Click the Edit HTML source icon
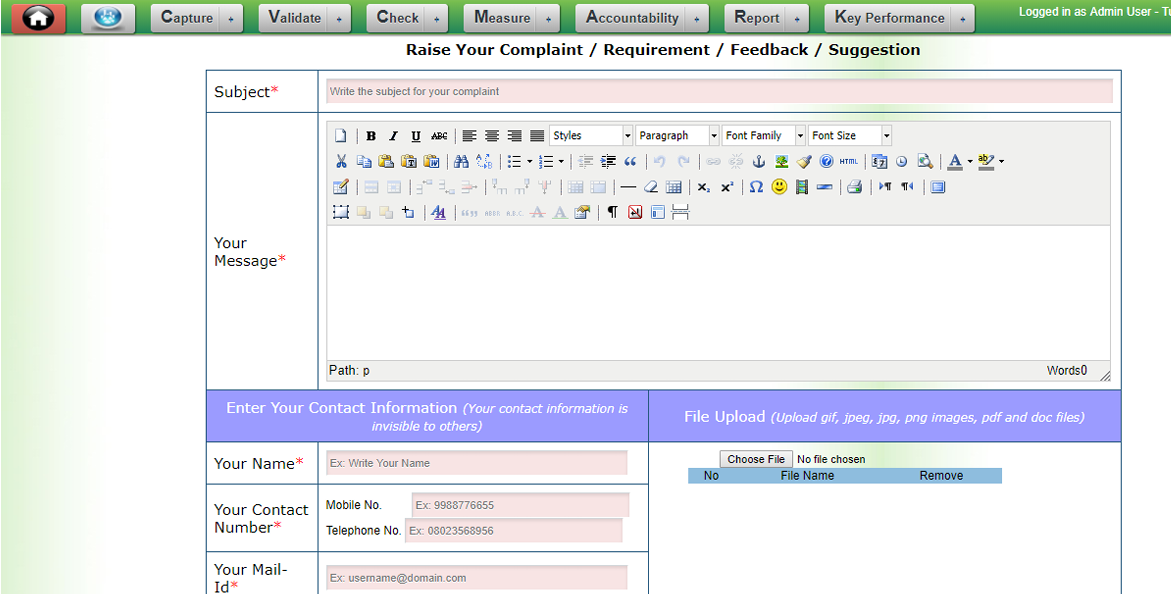 tap(848, 161)
